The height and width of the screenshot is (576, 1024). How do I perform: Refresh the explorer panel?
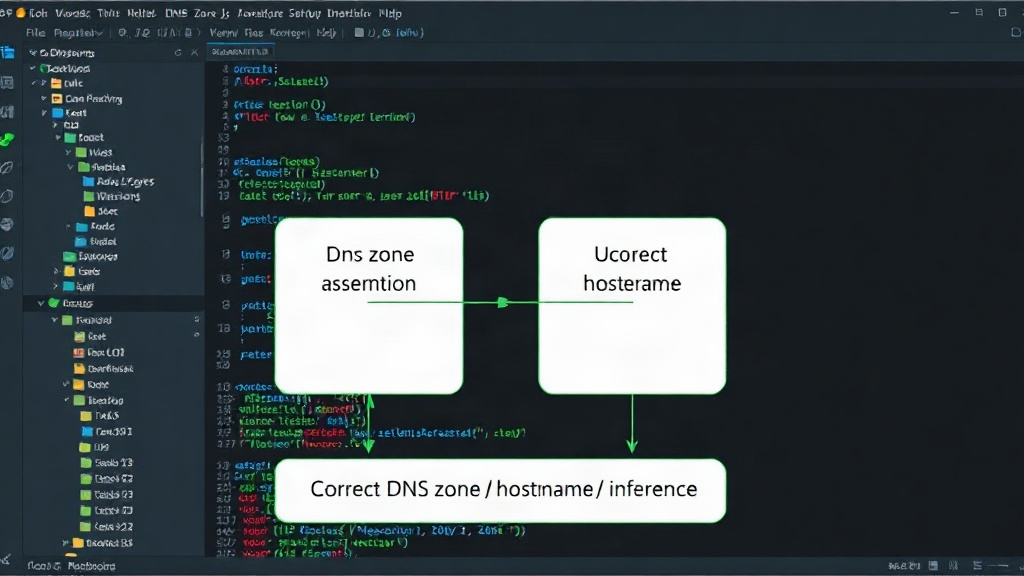(178, 52)
